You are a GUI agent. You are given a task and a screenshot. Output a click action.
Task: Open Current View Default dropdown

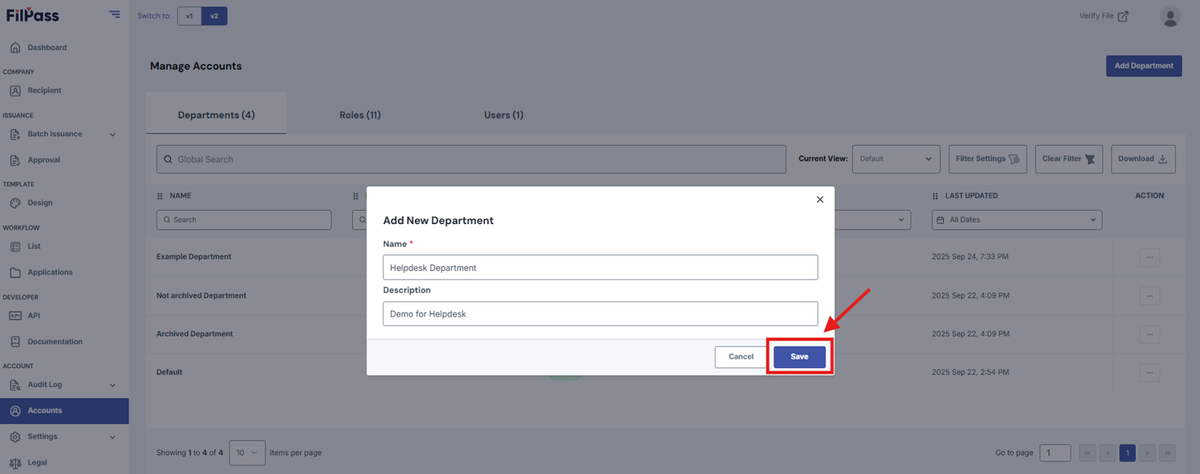[897, 158]
